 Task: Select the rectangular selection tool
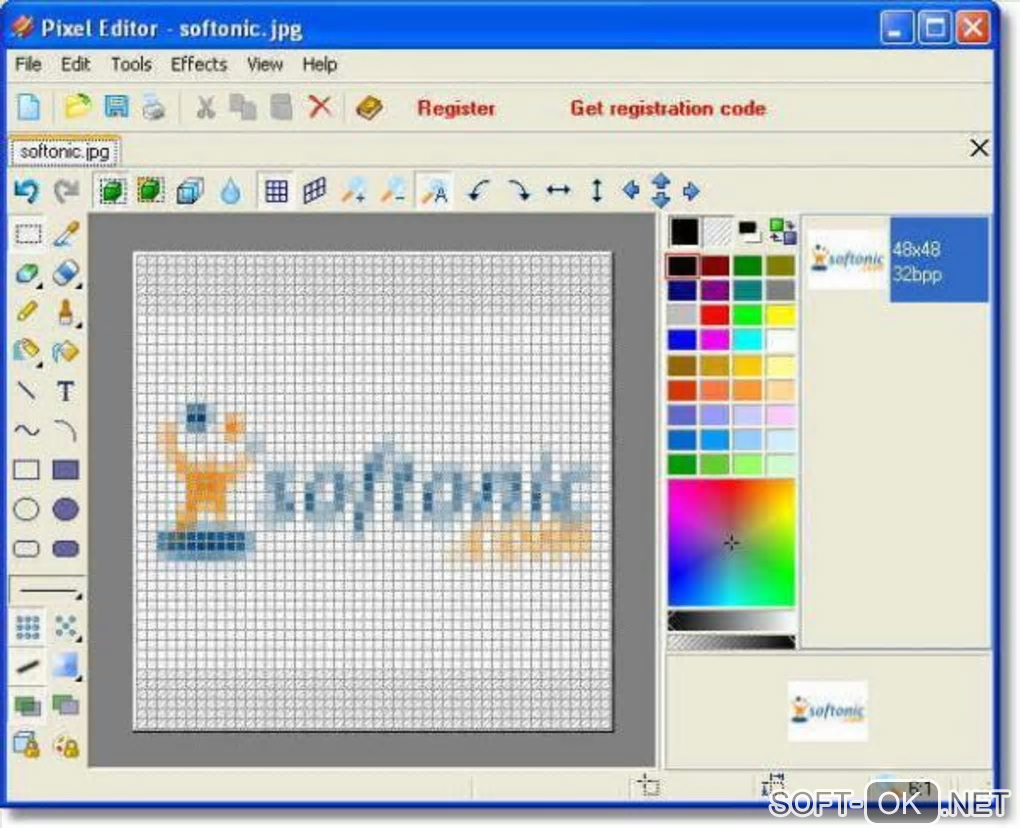coord(28,234)
